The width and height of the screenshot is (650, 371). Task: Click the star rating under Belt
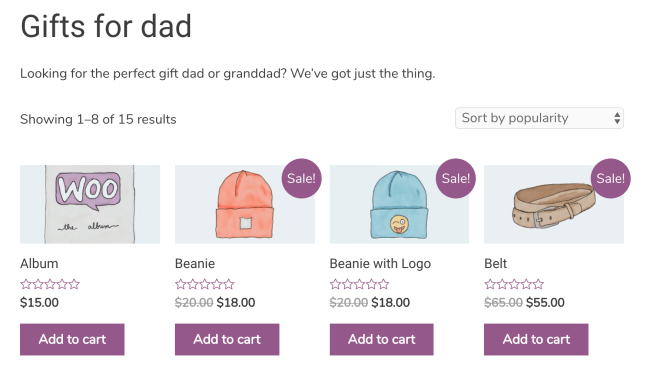[x=514, y=284]
